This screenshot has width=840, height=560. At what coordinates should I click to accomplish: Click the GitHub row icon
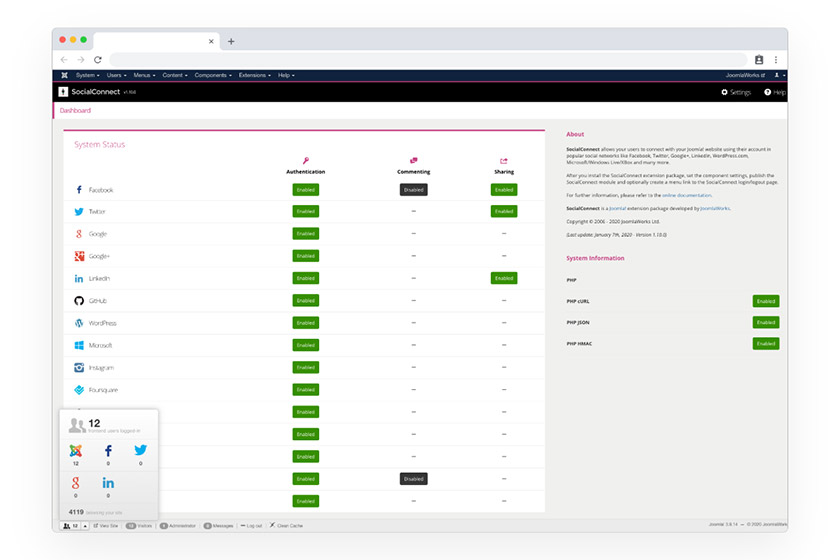(x=79, y=301)
